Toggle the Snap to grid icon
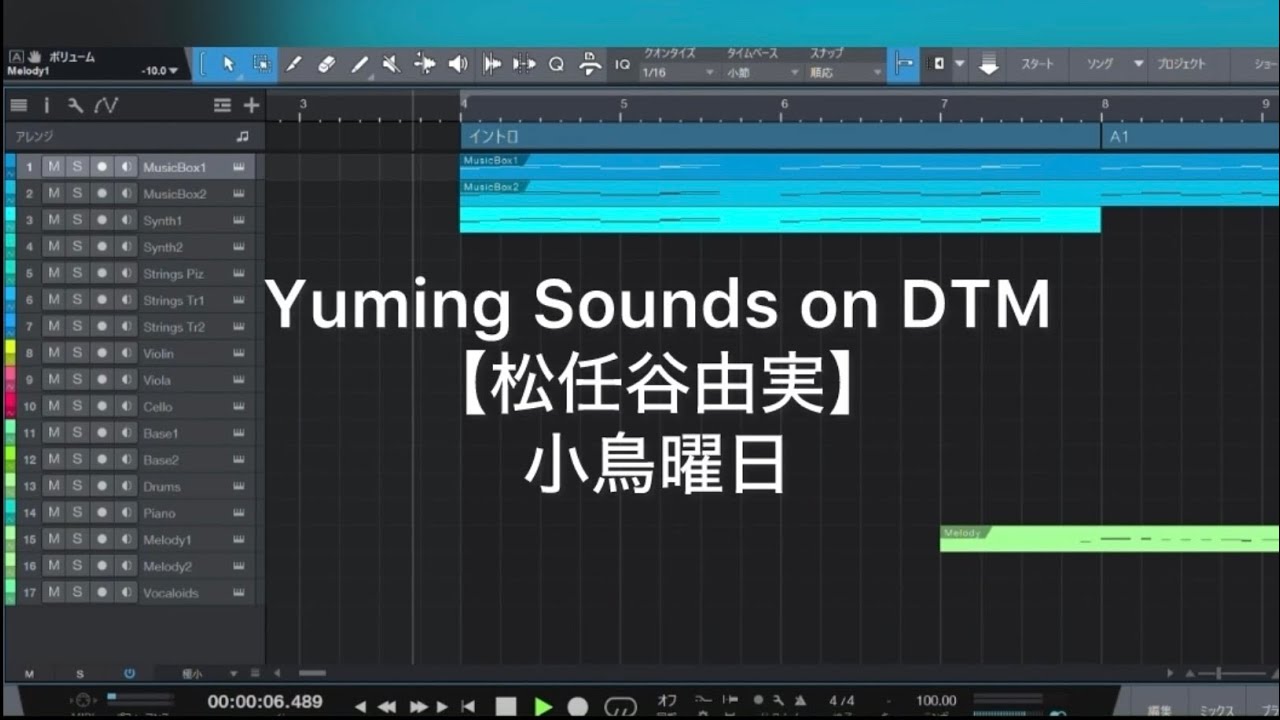Screen dimensions: 1280x720 point(903,64)
